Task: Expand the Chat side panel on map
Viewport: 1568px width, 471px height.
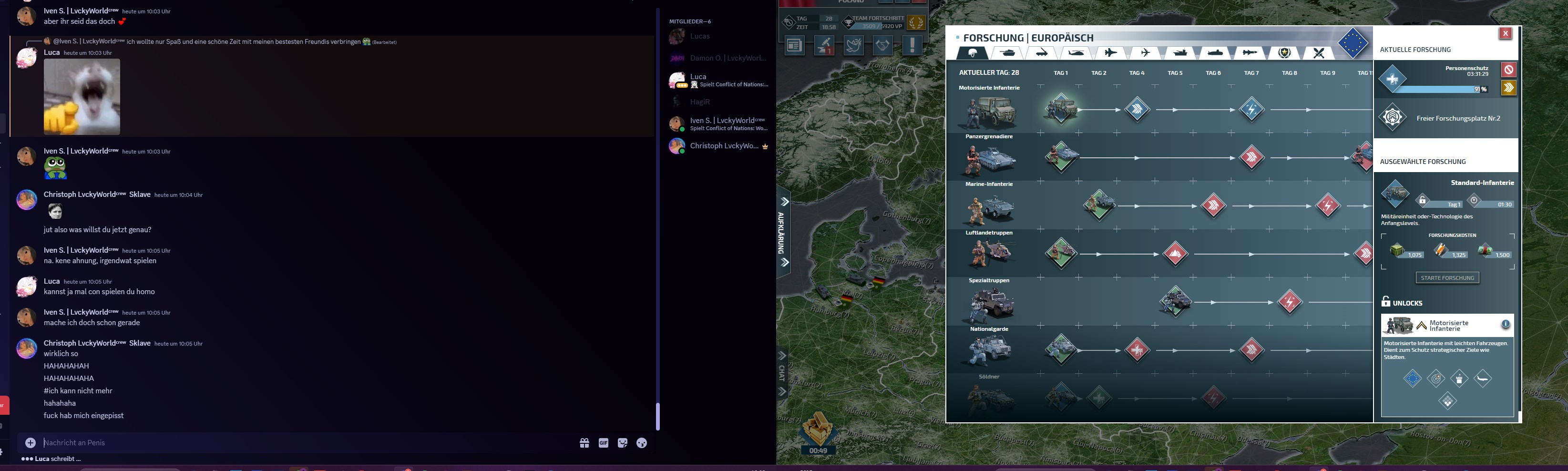Action: pos(783,373)
